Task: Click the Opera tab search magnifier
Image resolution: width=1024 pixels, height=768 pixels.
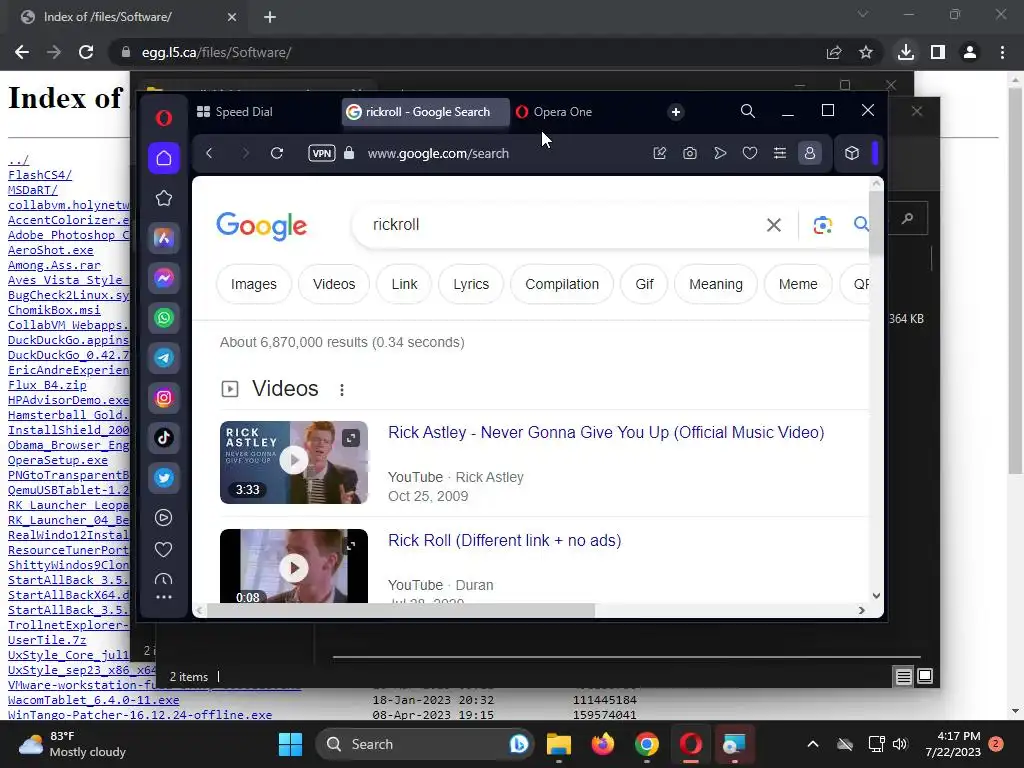Action: [748, 112]
